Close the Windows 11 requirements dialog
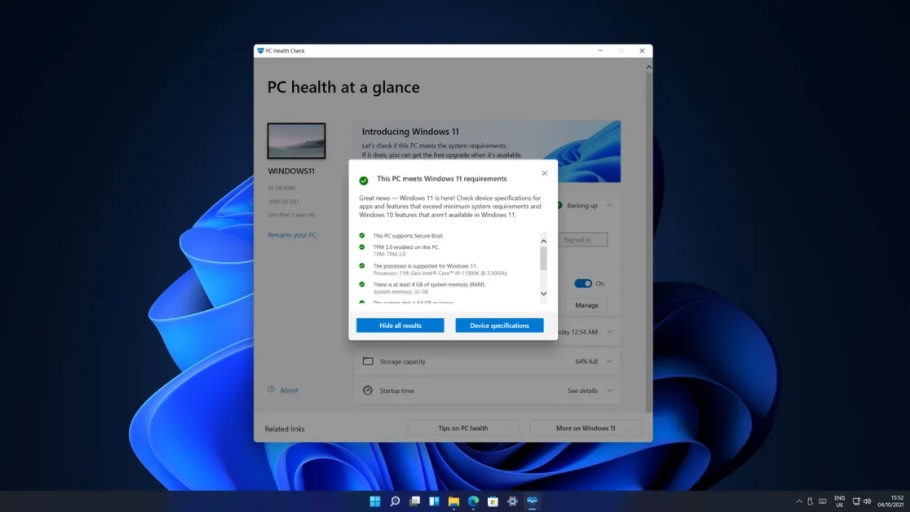 (544, 173)
